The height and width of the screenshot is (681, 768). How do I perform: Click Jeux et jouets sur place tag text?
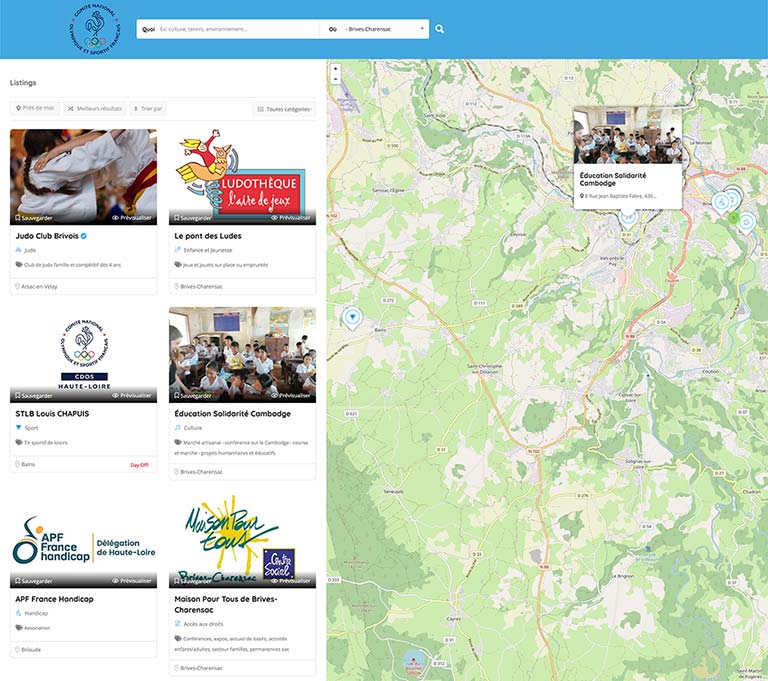point(225,265)
